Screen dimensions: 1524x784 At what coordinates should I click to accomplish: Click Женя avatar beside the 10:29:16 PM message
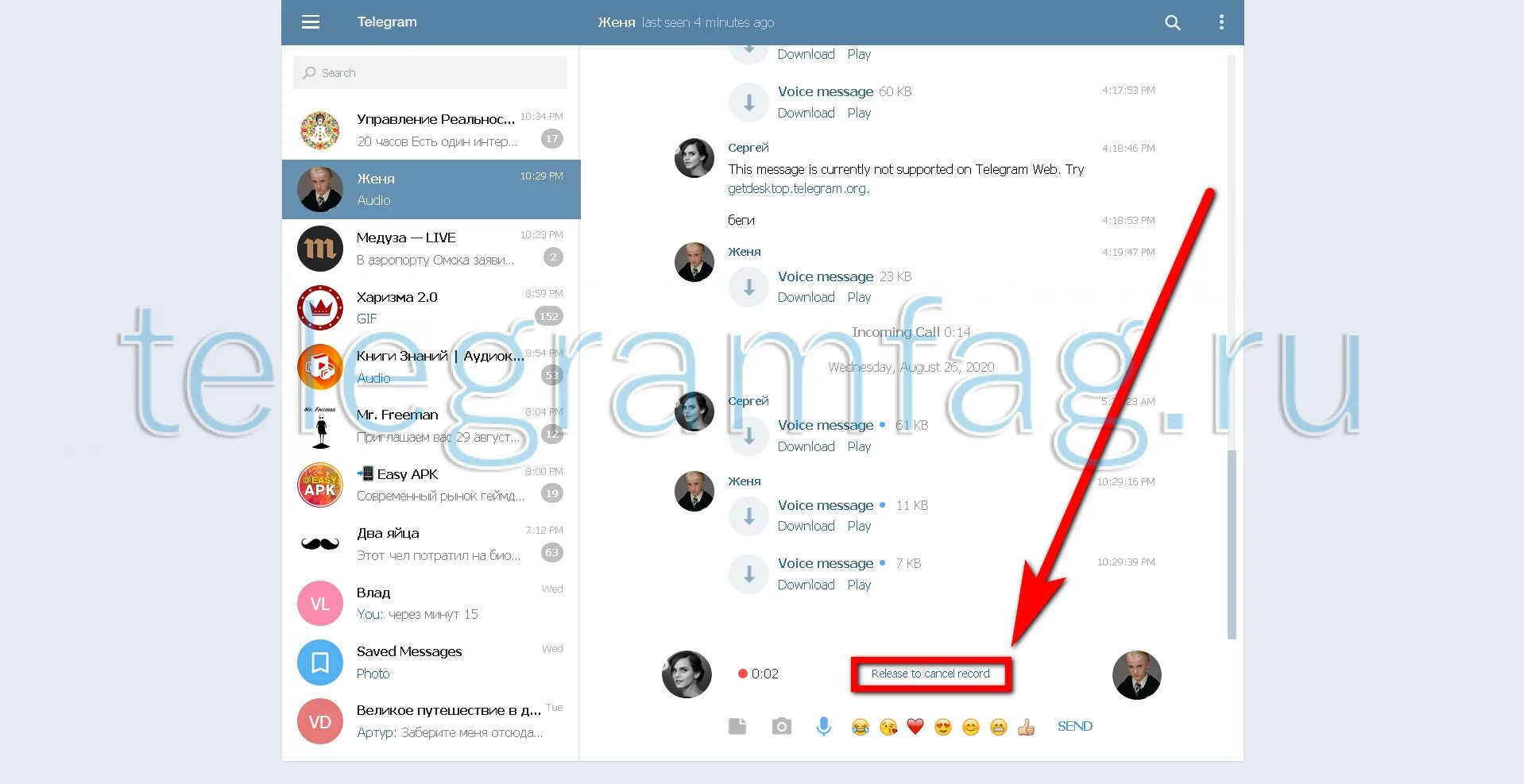coord(694,491)
